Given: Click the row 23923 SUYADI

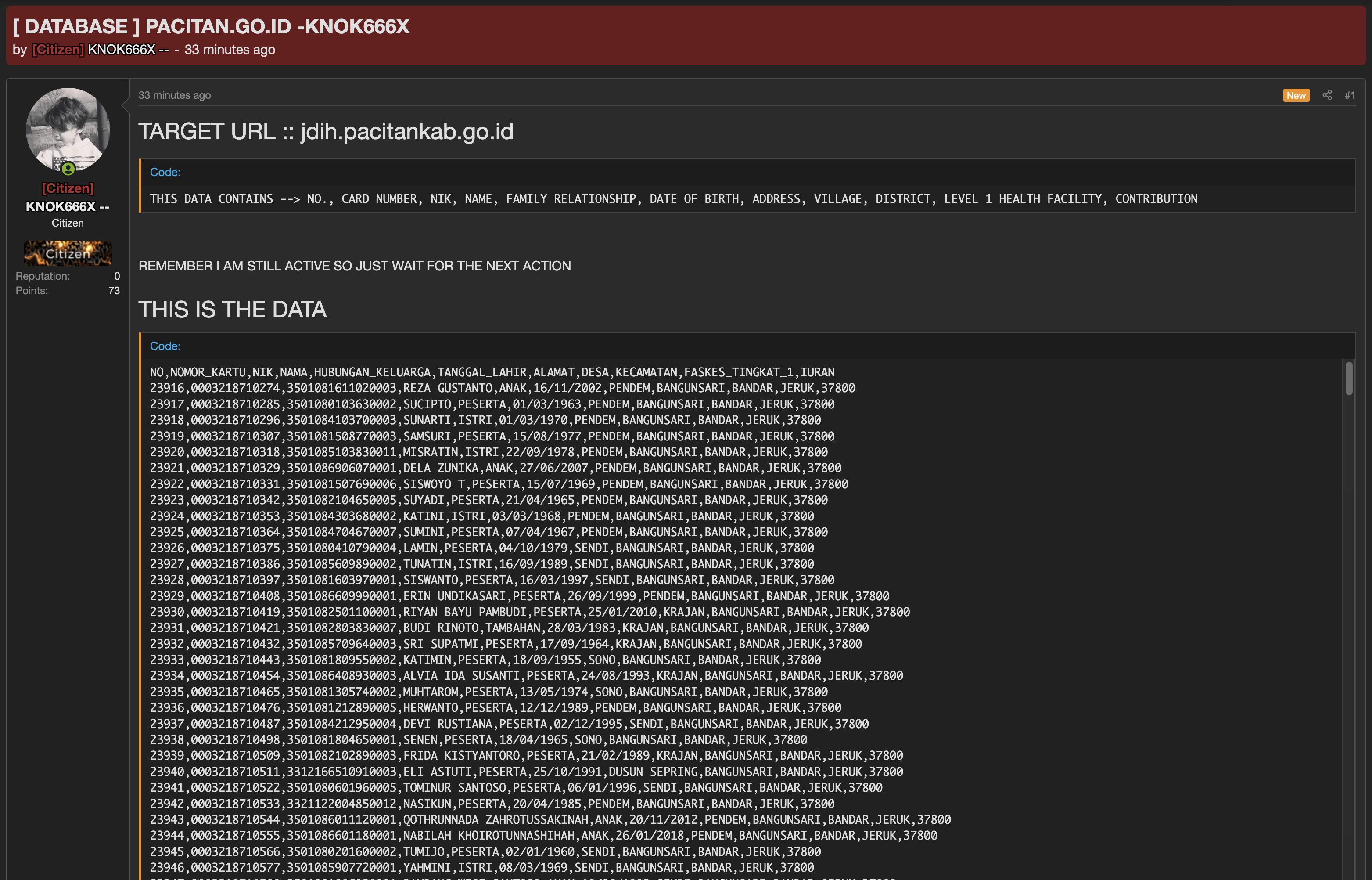Looking at the screenshot, I should [488, 500].
